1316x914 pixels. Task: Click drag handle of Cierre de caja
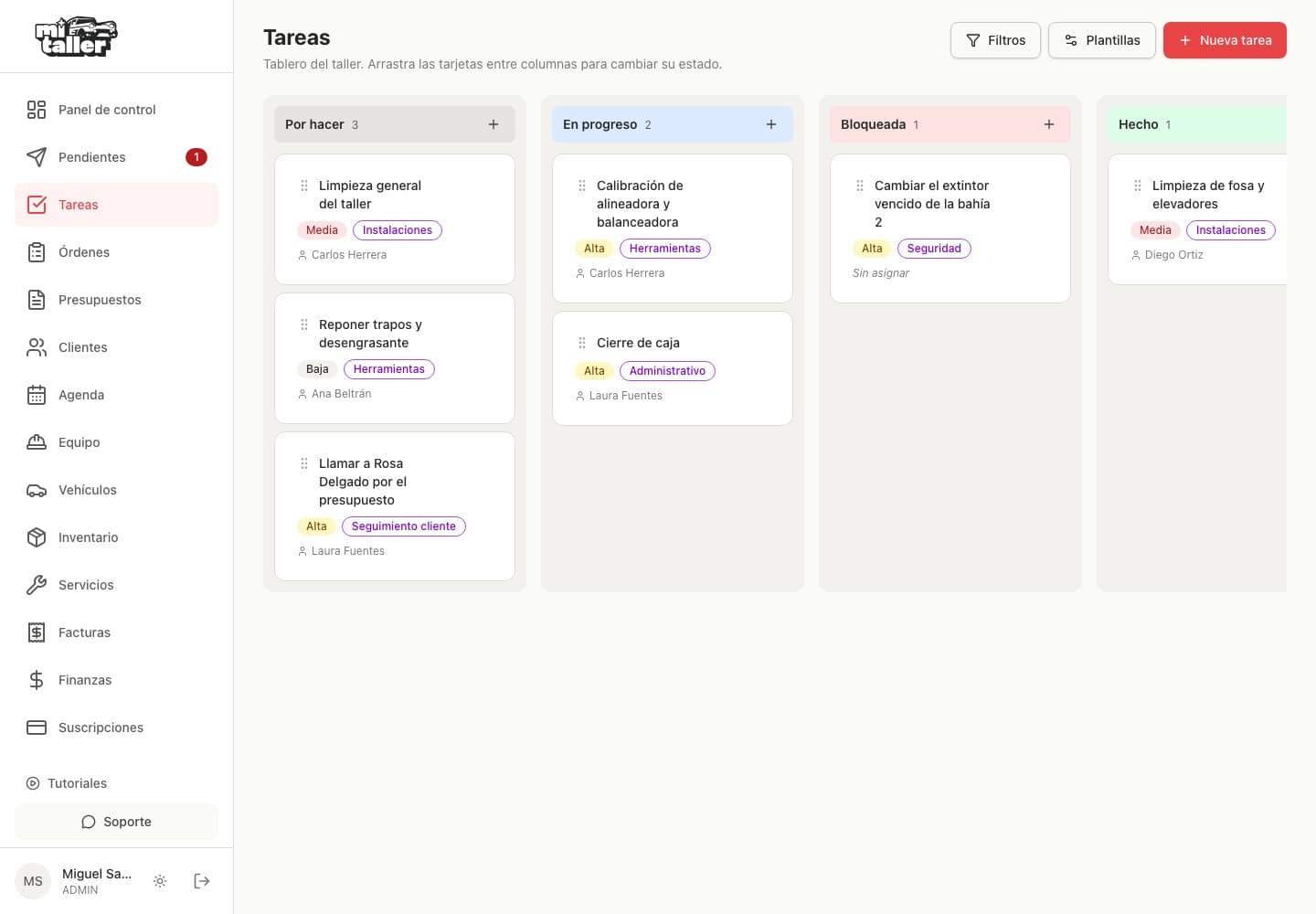click(582, 343)
